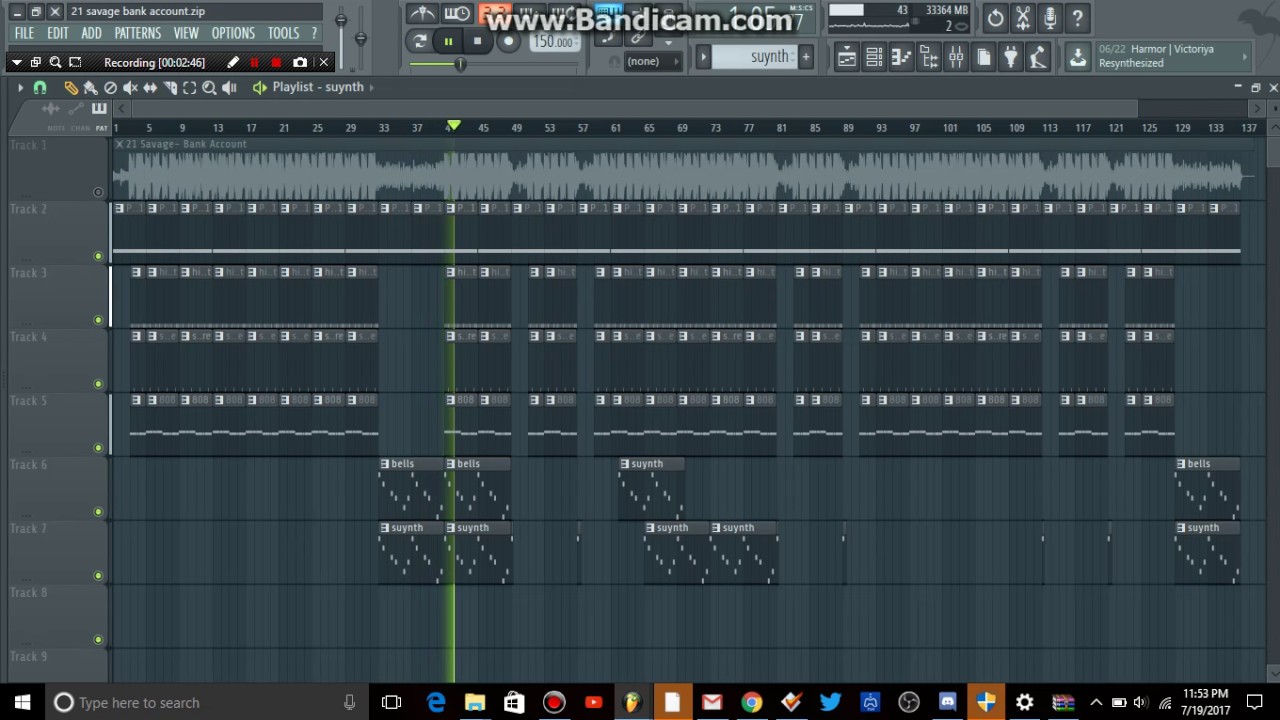1280x720 pixels.
Task: Open the clip menu of suynth on Track 6
Action: click(625, 464)
